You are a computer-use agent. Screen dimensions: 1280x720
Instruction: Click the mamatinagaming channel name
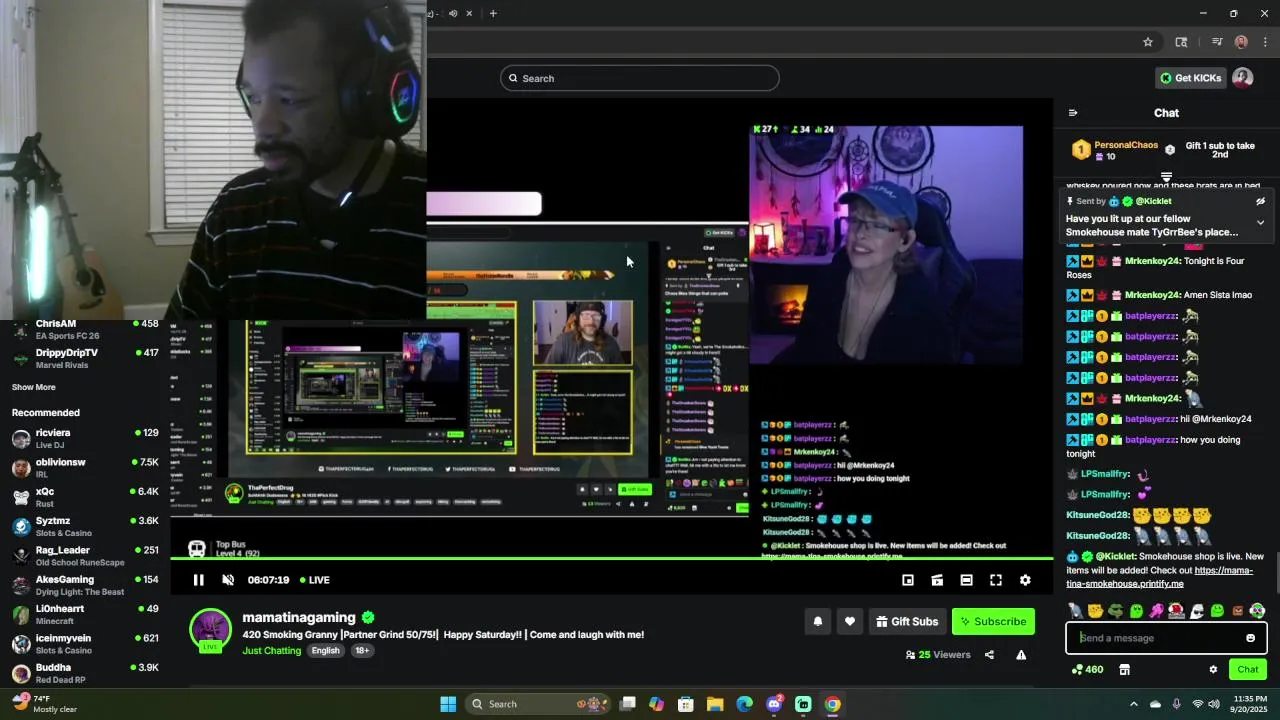299,617
